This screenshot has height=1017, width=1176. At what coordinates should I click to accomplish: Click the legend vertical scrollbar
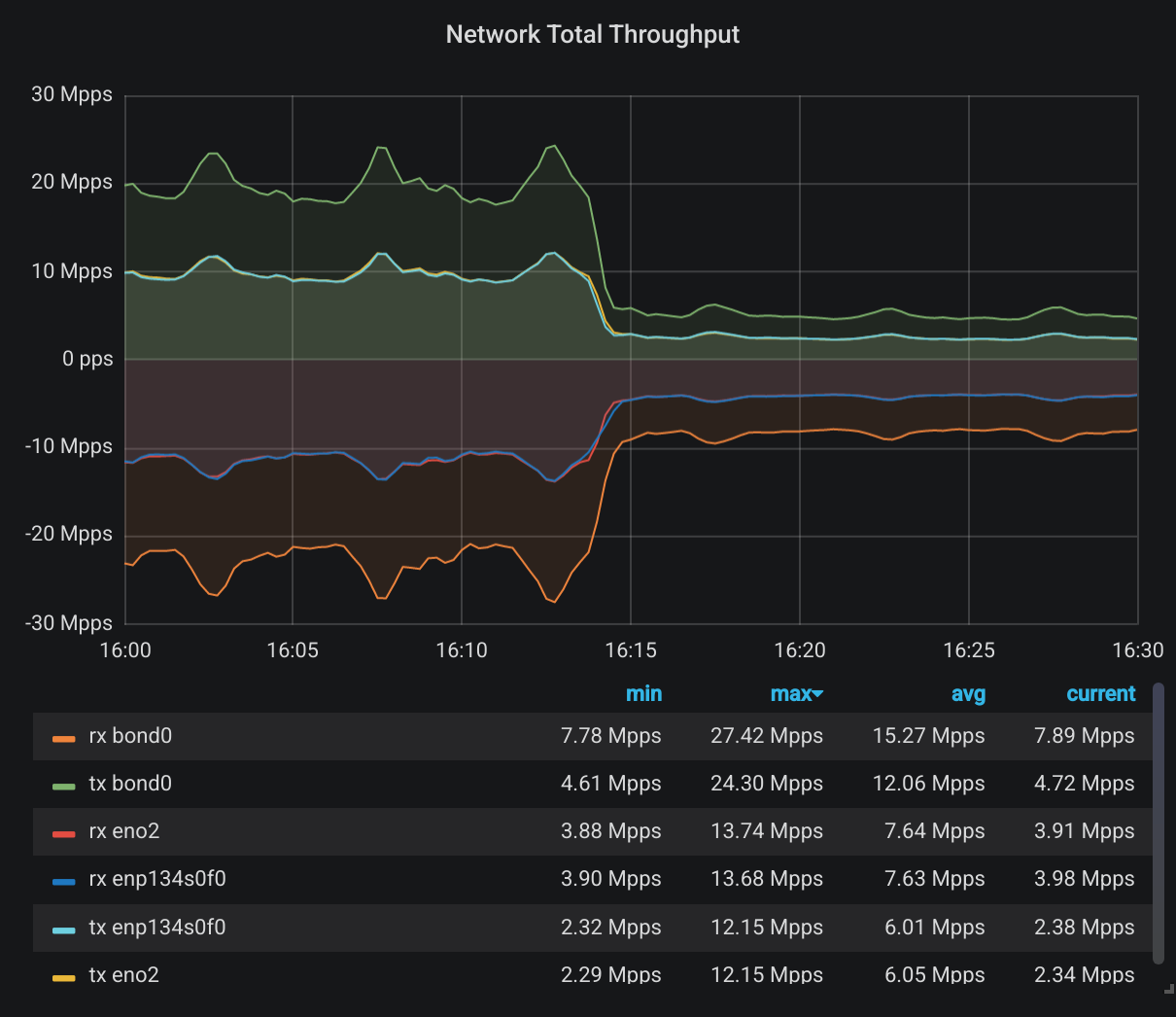[1158, 824]
